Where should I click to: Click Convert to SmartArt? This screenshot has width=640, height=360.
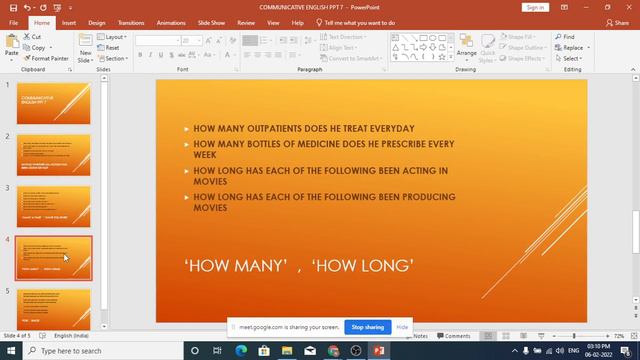point(351,58)
